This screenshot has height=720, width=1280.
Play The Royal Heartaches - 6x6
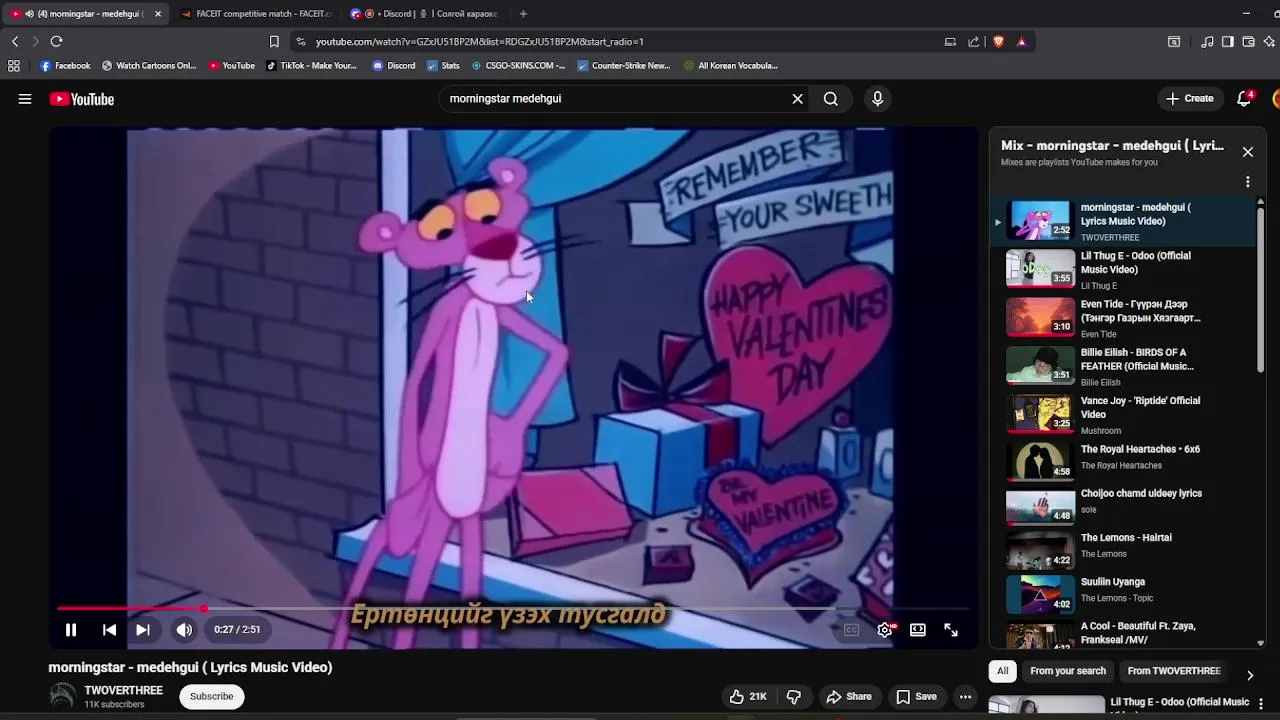tap(1124, 463)
